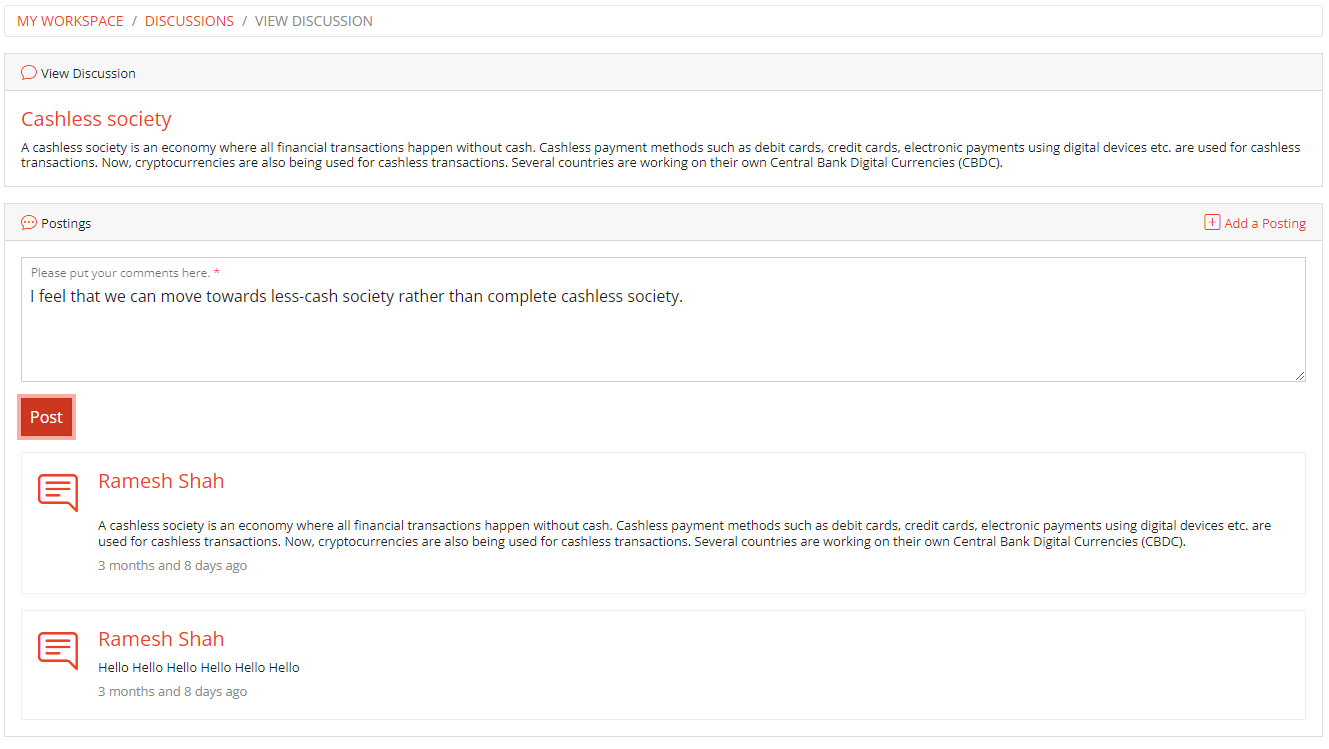The image size is (1329, 749).
Task: Click the Postings chat bubble icon
Action: pos(29,223)
